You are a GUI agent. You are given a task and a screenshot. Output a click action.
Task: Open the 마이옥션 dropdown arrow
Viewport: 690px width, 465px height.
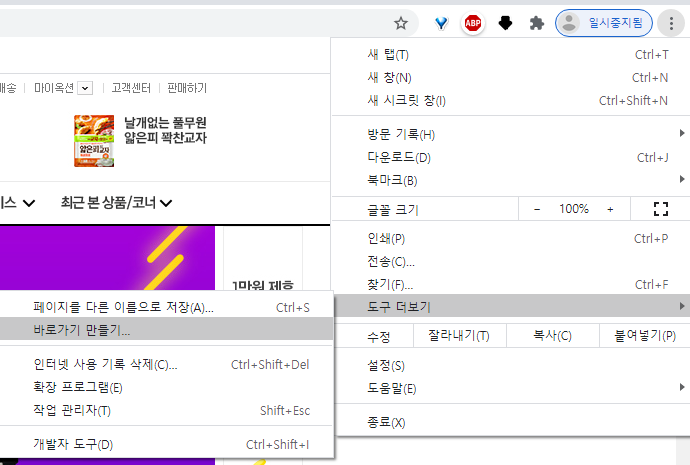coord(85,88)
